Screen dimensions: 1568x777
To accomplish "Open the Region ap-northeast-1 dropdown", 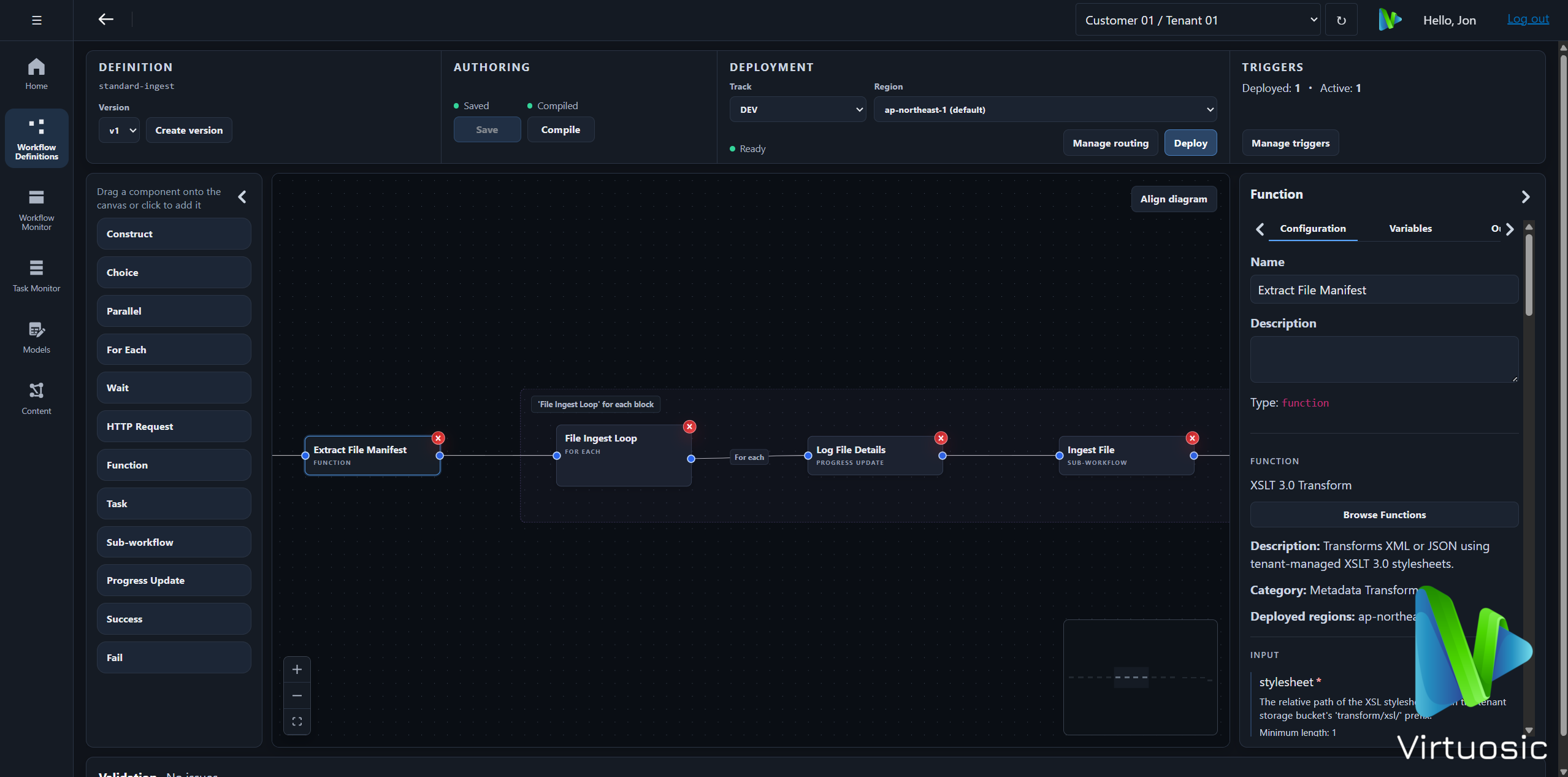I will pos(1045,110).
